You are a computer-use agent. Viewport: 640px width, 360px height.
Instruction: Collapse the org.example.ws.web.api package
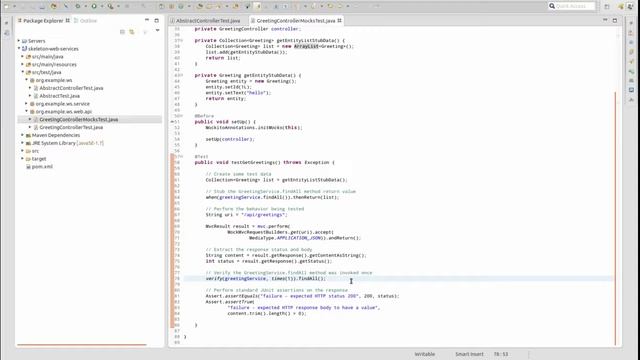coord(27,111)
